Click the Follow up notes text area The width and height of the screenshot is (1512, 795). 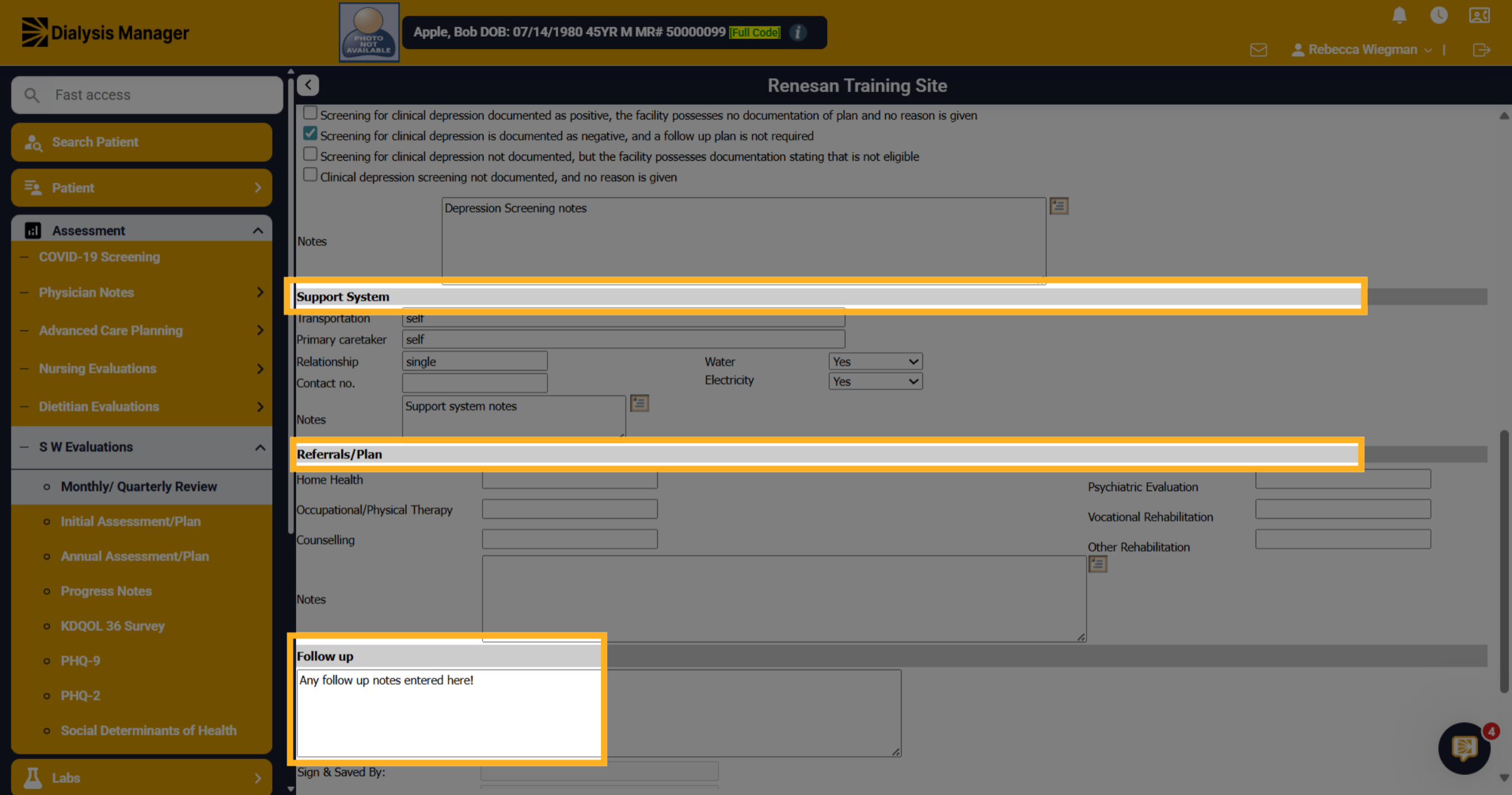pyautogui.click(x=598, y=713)
